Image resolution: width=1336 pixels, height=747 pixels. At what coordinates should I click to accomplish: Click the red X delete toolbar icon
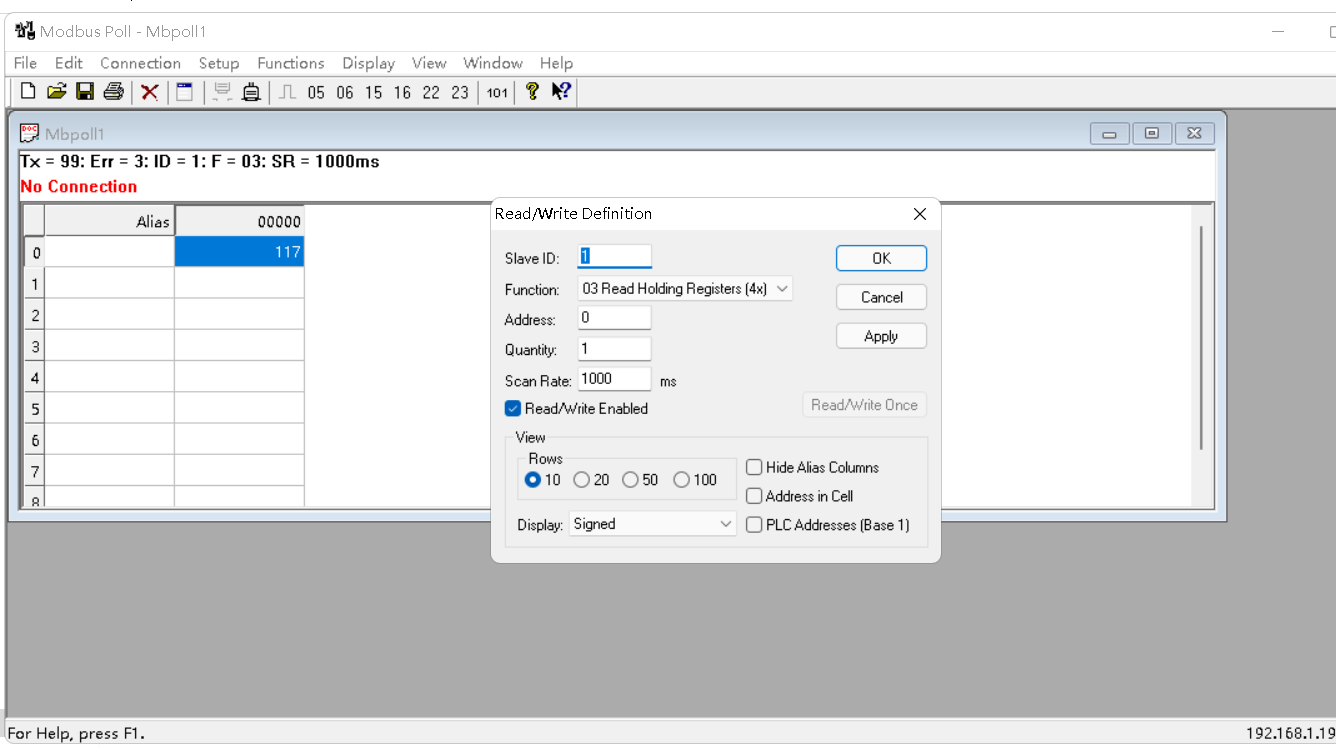tap(150, 92)
